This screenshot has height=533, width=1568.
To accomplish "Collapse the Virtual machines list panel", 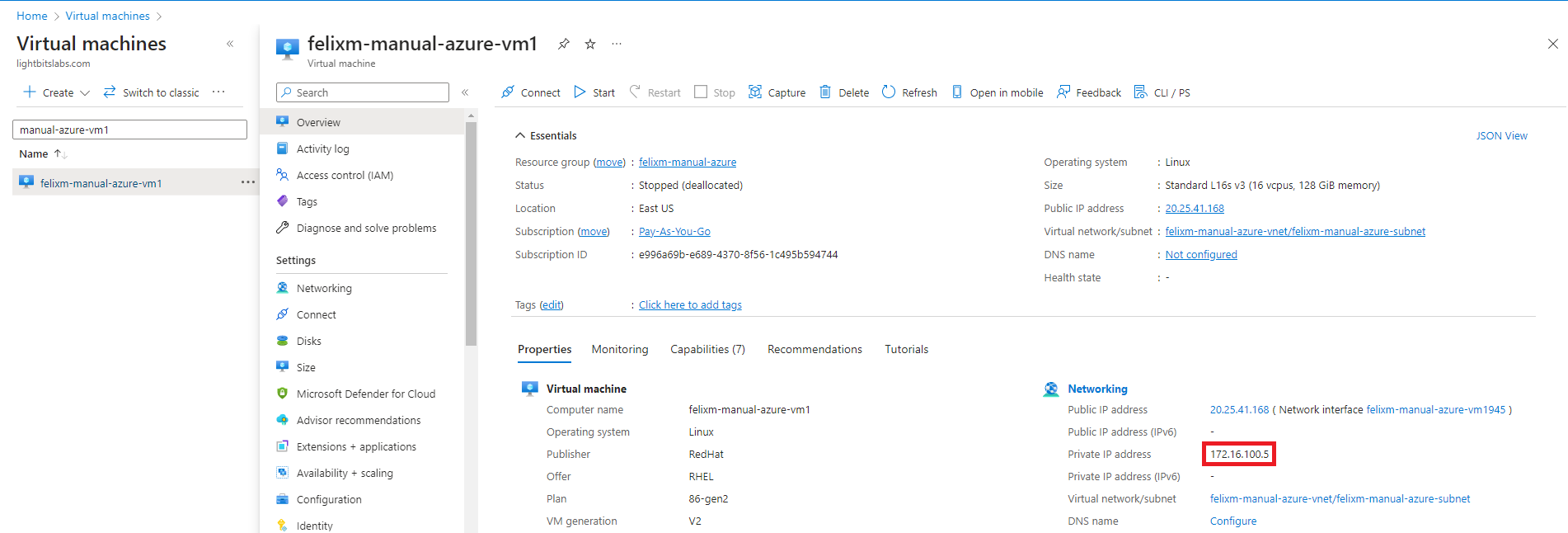I will (230, 44).
